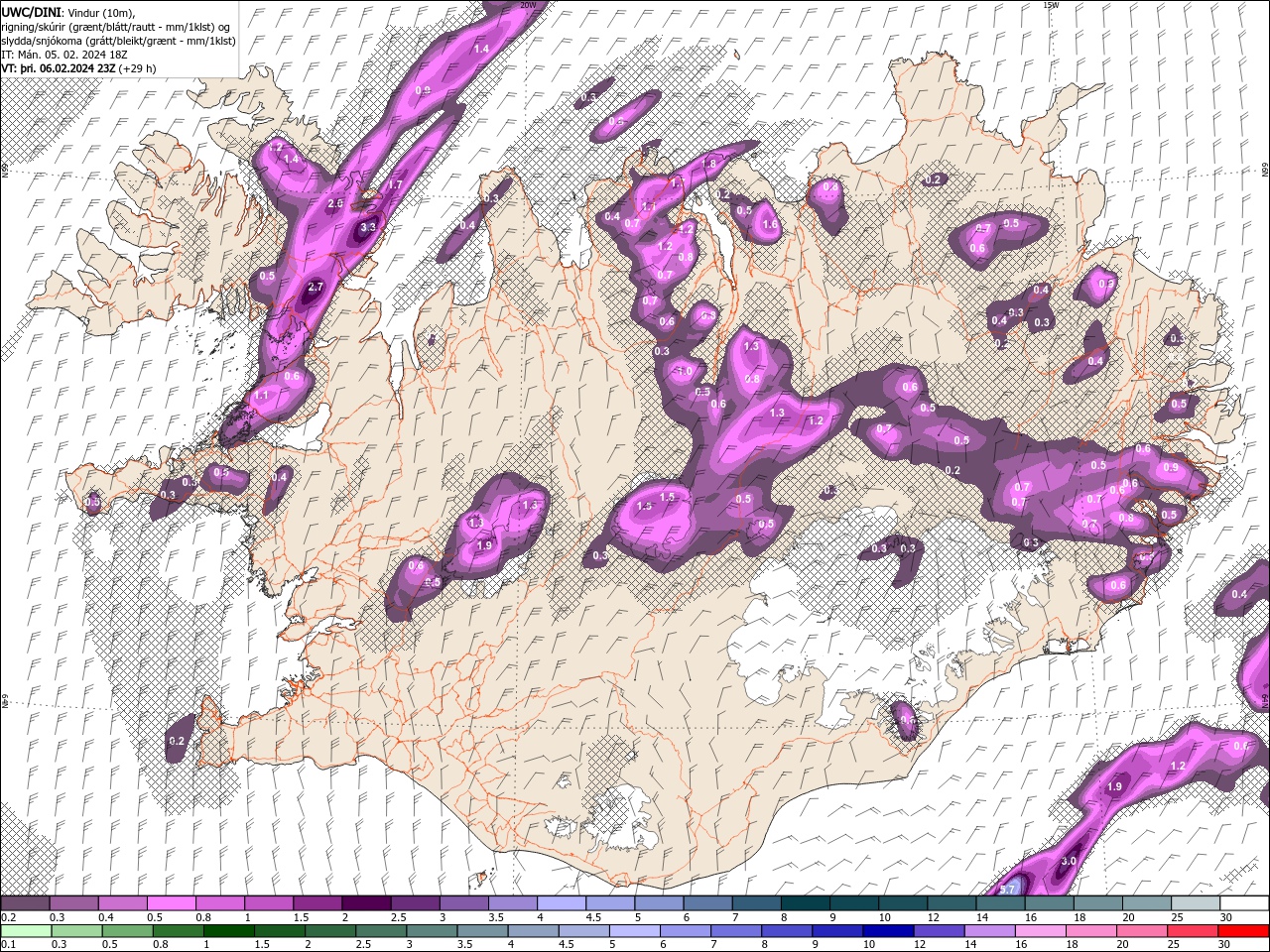
Task: Click the '14' label under the upper colour scale
Action: pyautogui.click(x=982, y=917)
